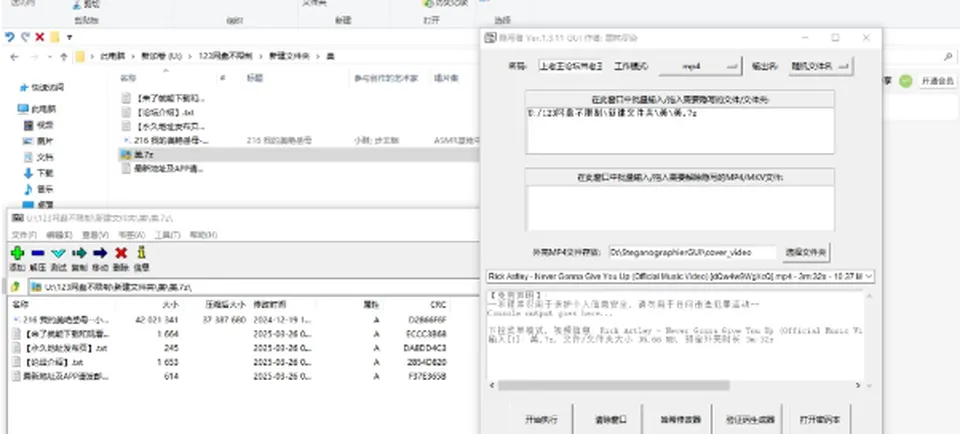The height and width of the screenshot is (434, 960).
Task: Click Explorer's Up arrow navigation icon
Action: coord(64,56)
